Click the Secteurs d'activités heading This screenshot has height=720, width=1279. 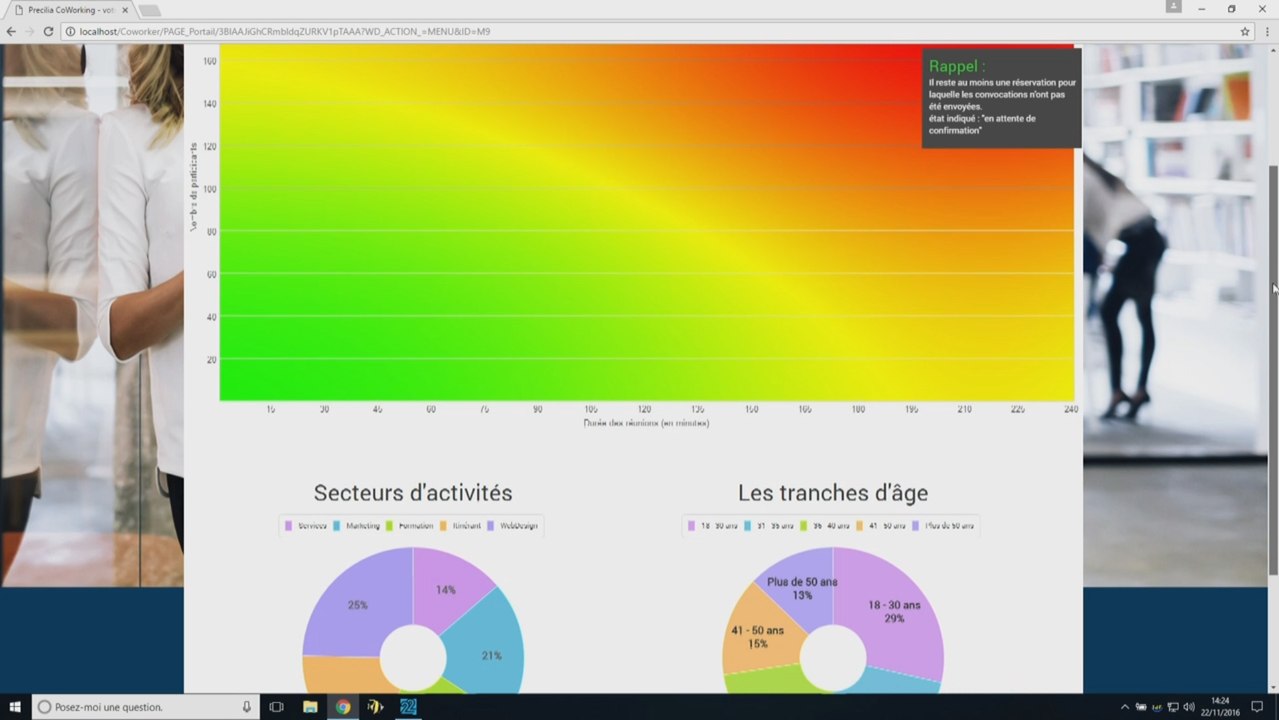click(413, 493)
